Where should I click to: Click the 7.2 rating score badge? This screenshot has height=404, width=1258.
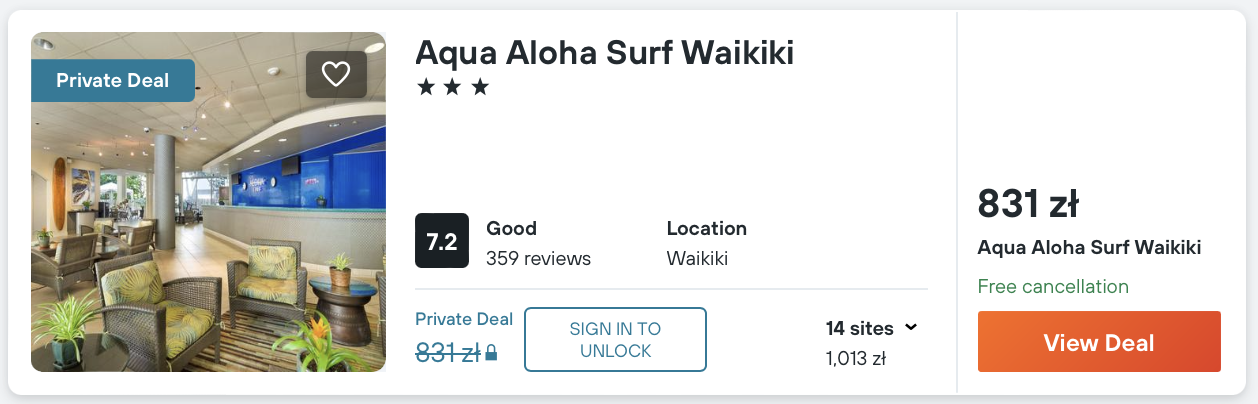[442, 241]
